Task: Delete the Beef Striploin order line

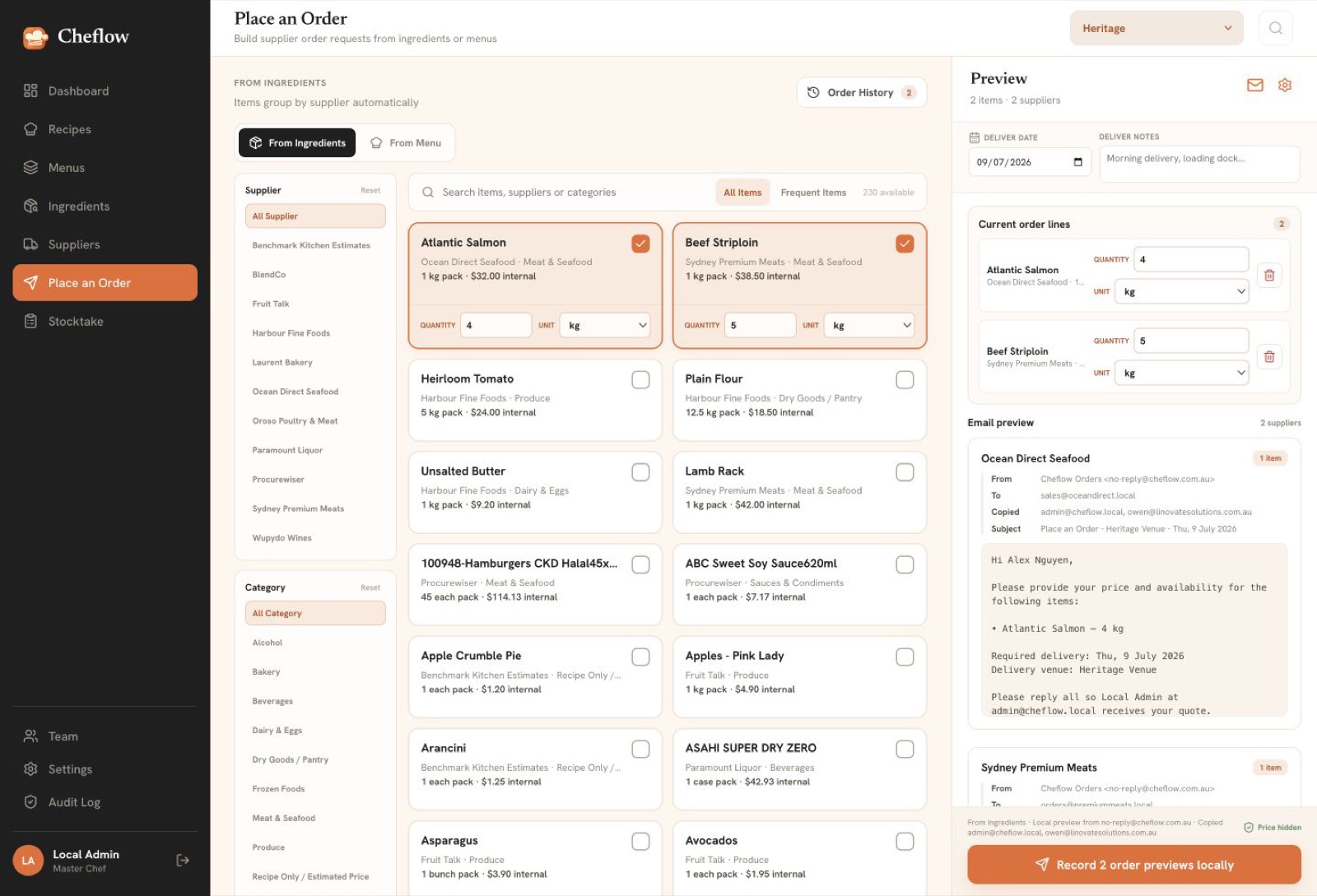Action: pos(1269,357)
